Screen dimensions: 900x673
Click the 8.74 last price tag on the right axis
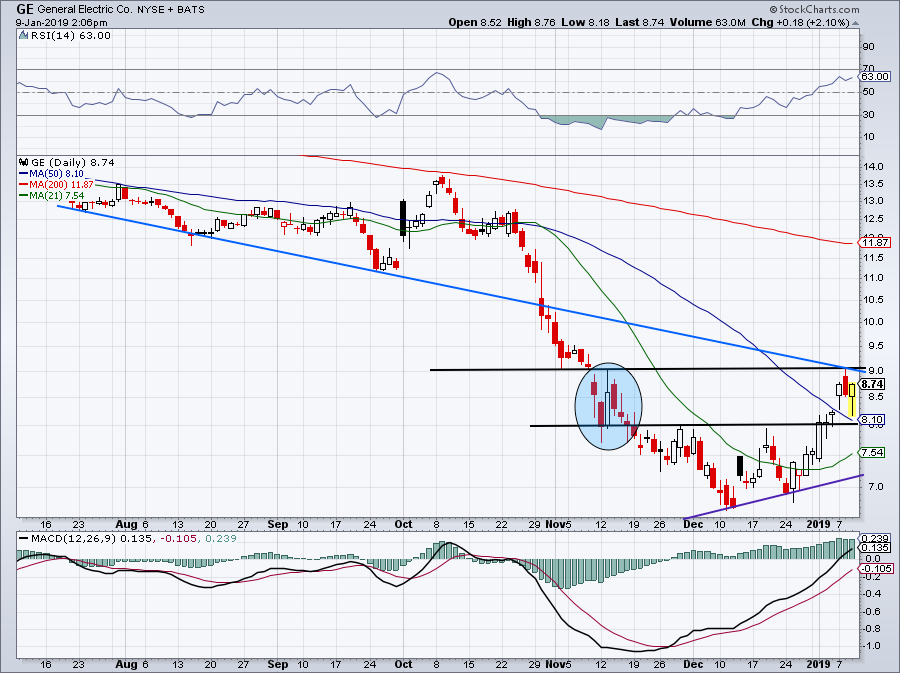[872, 384]
